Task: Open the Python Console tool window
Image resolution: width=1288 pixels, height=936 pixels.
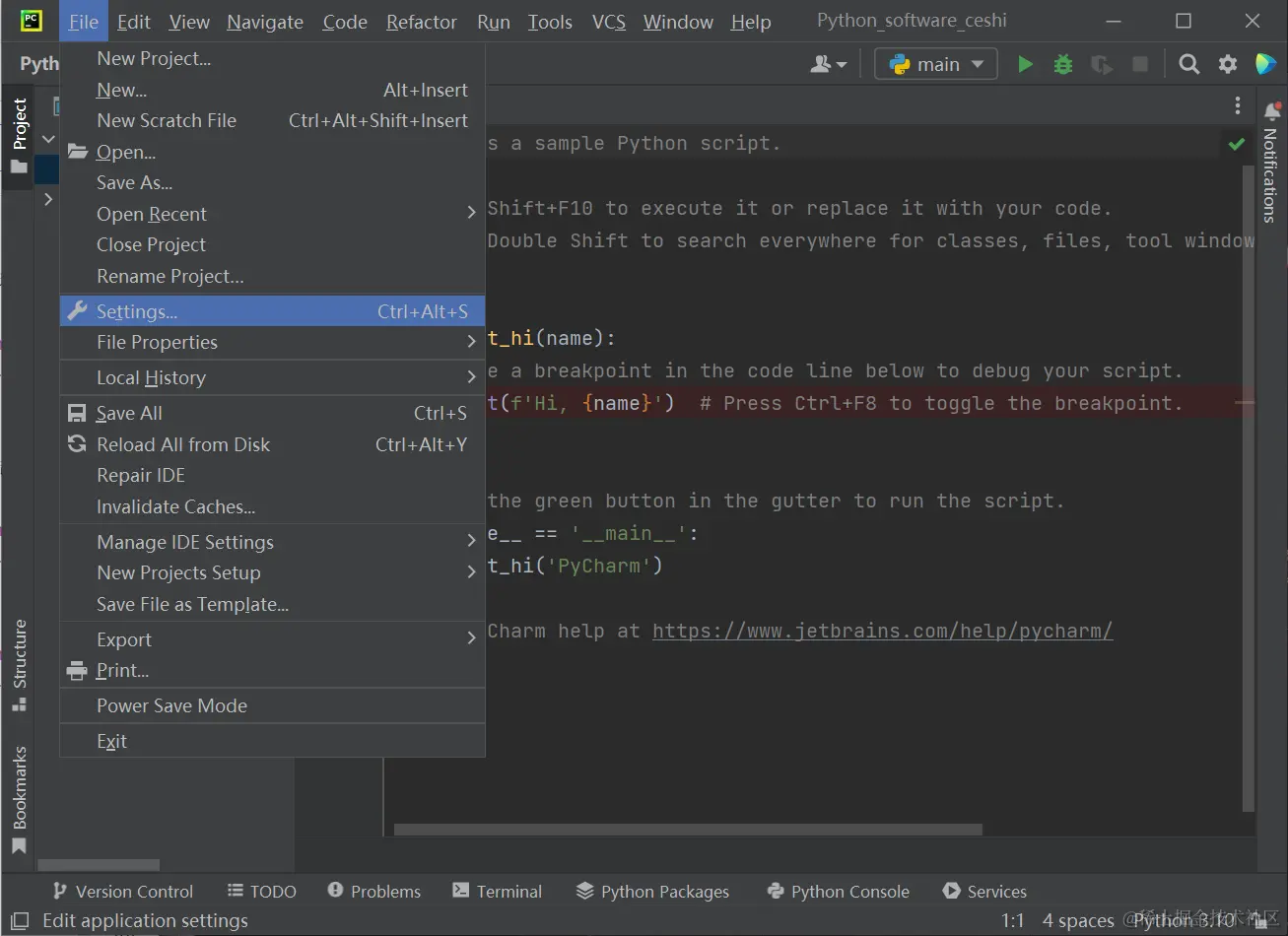Action: pos(838,891)
